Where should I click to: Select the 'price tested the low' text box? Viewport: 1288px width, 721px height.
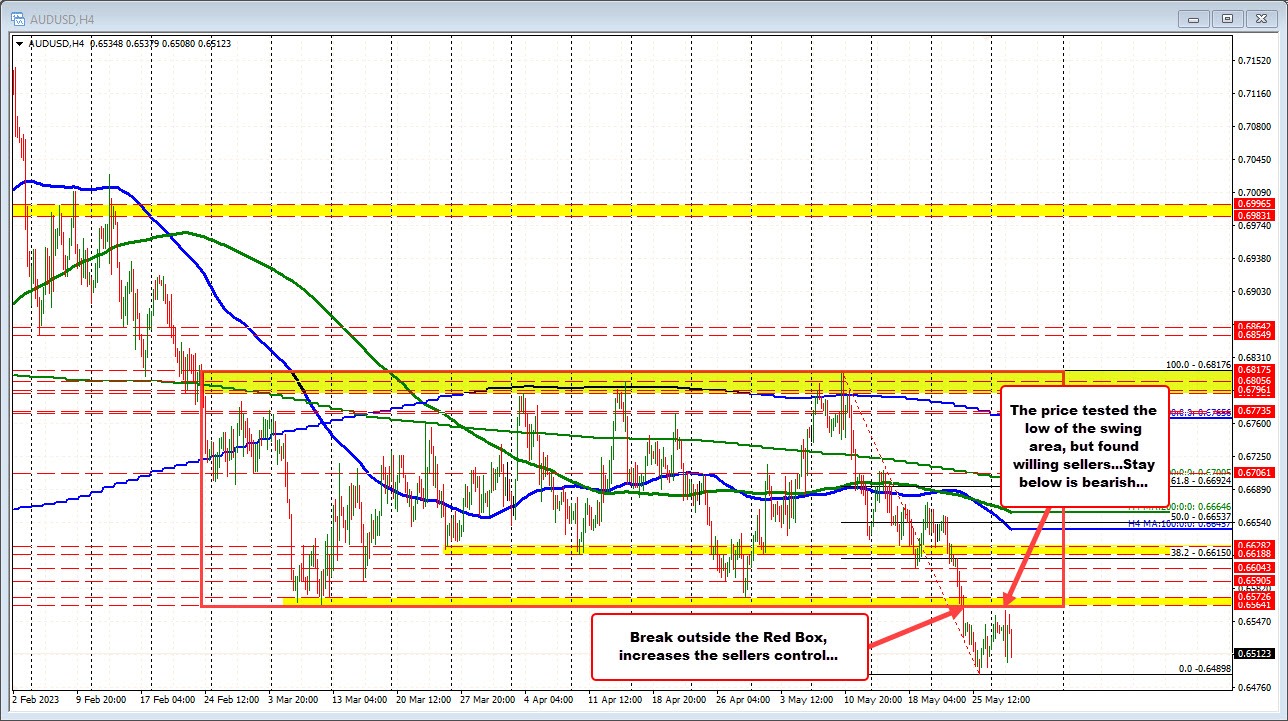(x=1084, y=446)
